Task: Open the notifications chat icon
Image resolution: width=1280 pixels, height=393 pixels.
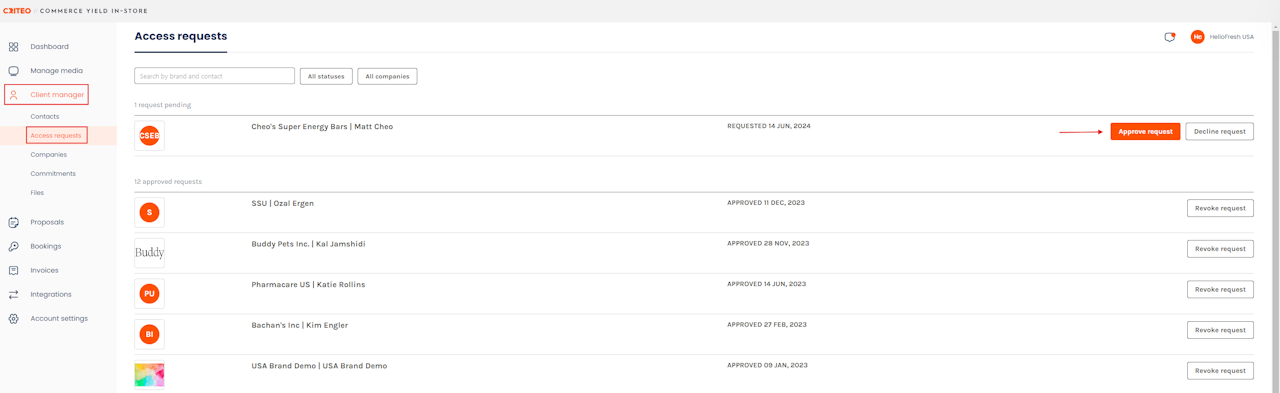Action: [1169, 37]
